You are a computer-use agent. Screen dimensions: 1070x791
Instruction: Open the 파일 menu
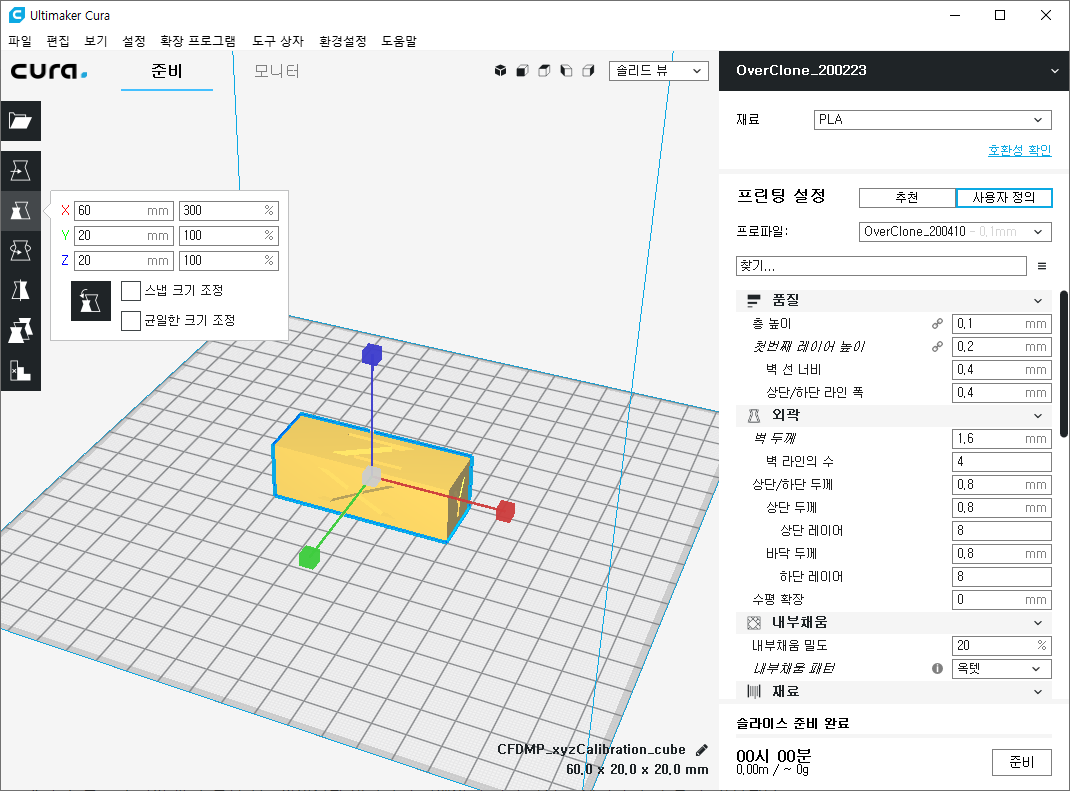tap(20, 41)
